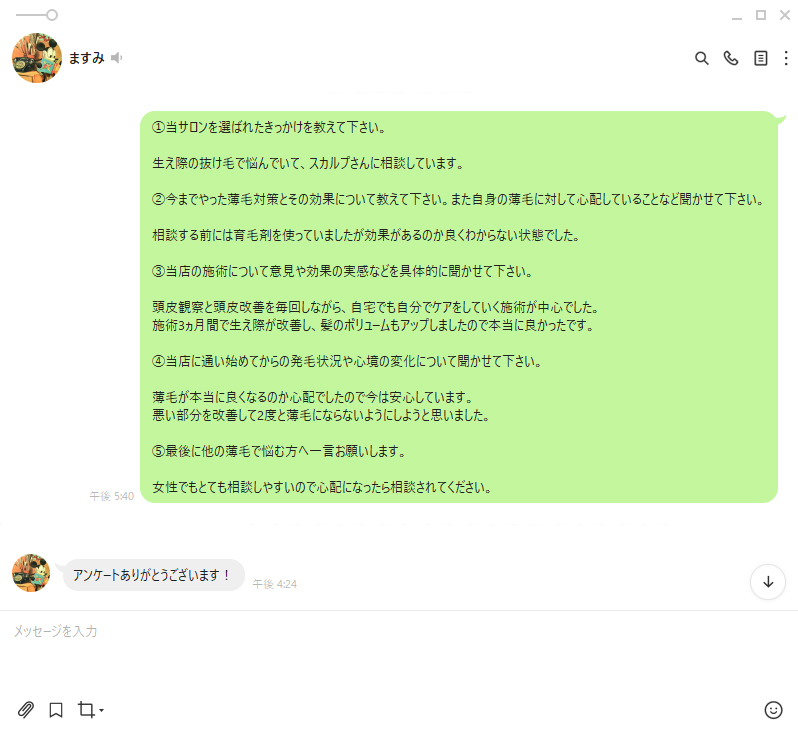Click the green survey response message bubble

(x=459, y=307)
